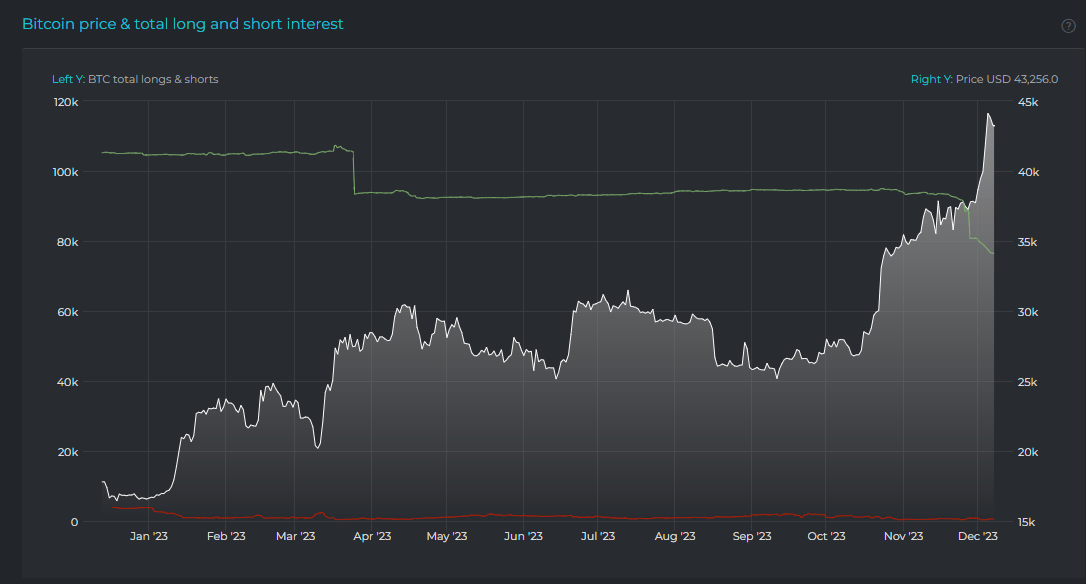Click the "Sep '23" x-axis label
This screenshot has height=584, width=1086.
click(x=752, y=536)
